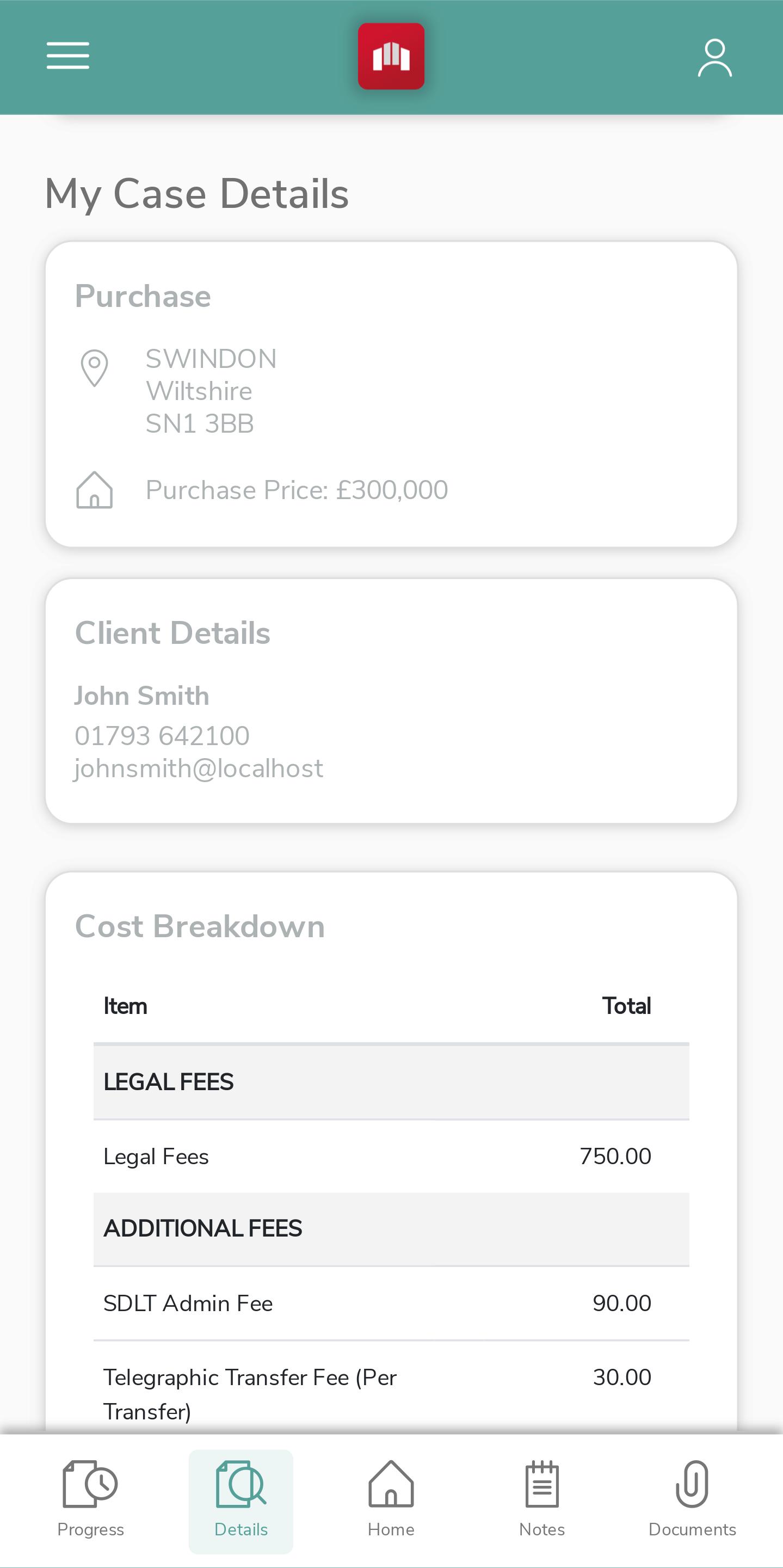The image size is (783, 1568).
Task: Select the Details tab
Action: 241,1501
